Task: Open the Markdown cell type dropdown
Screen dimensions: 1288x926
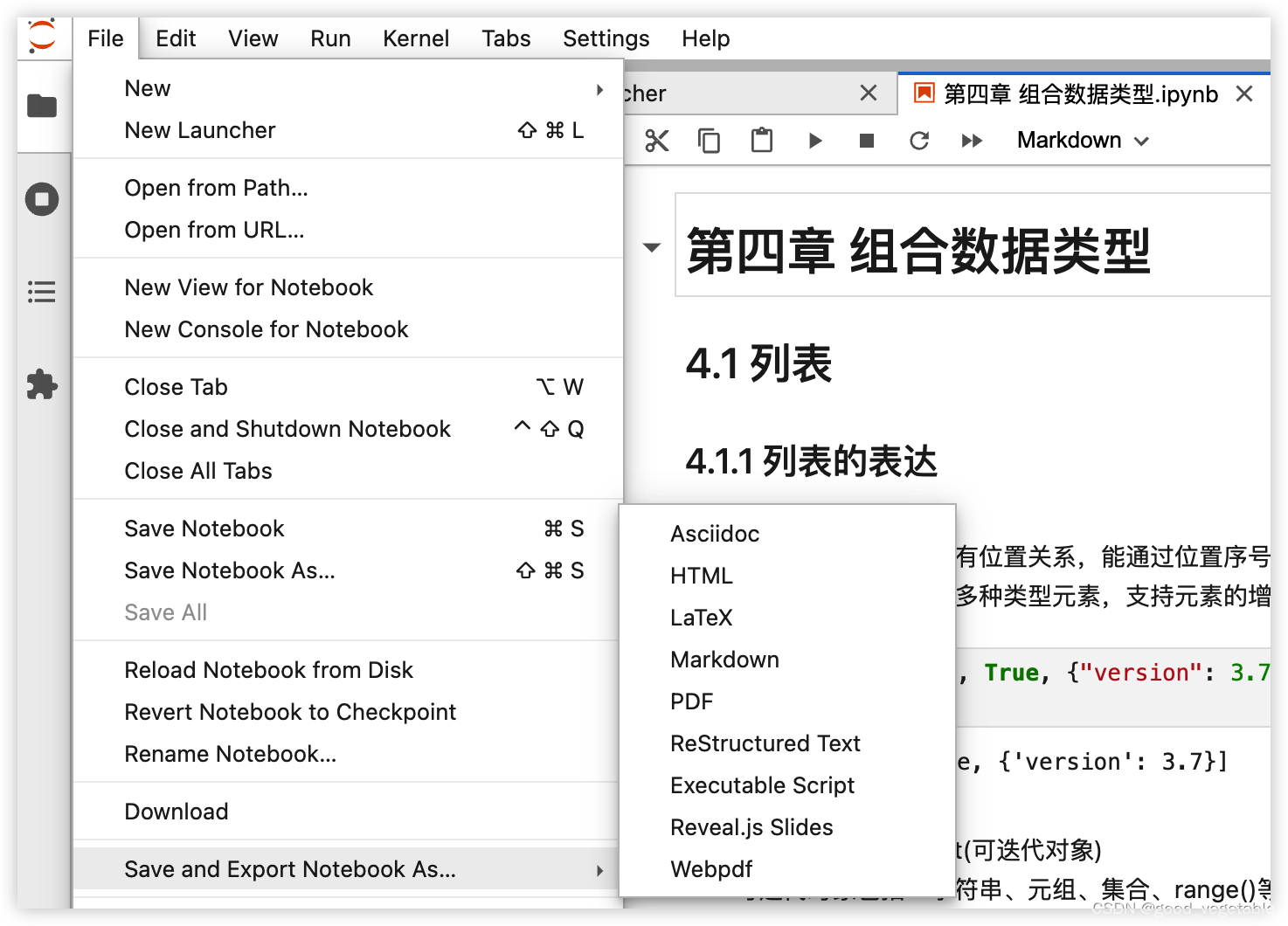Action: click(1081, 140)
